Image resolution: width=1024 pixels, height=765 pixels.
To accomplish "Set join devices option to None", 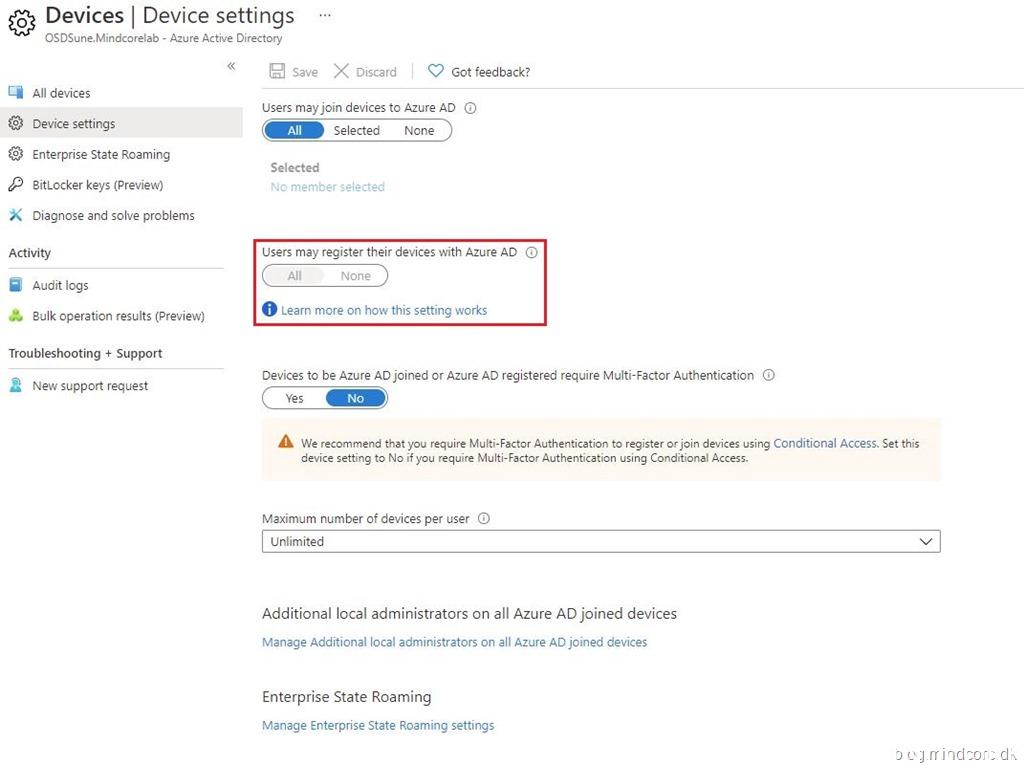I will point(419,131).
